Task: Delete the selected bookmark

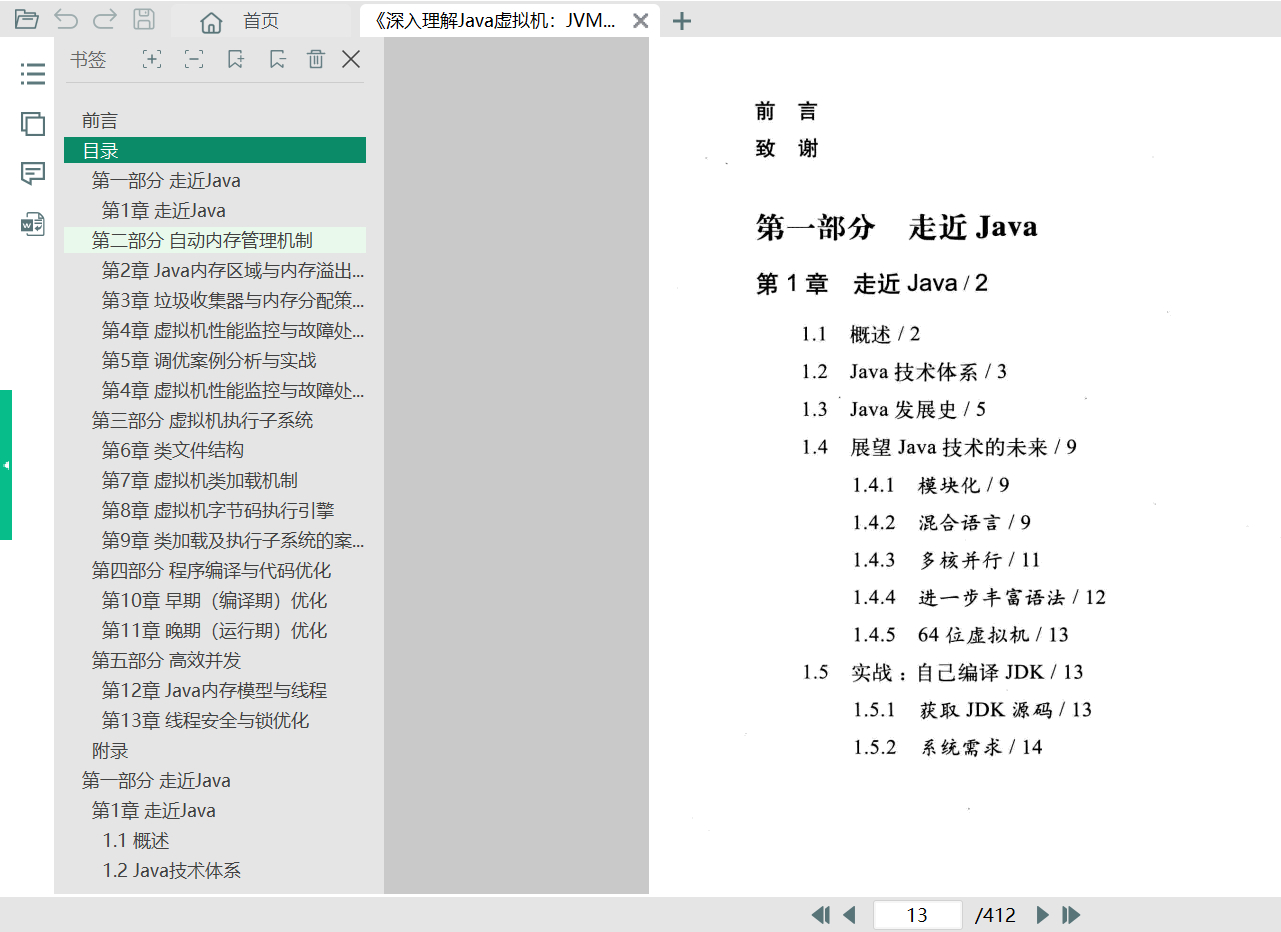Action: 316,59
